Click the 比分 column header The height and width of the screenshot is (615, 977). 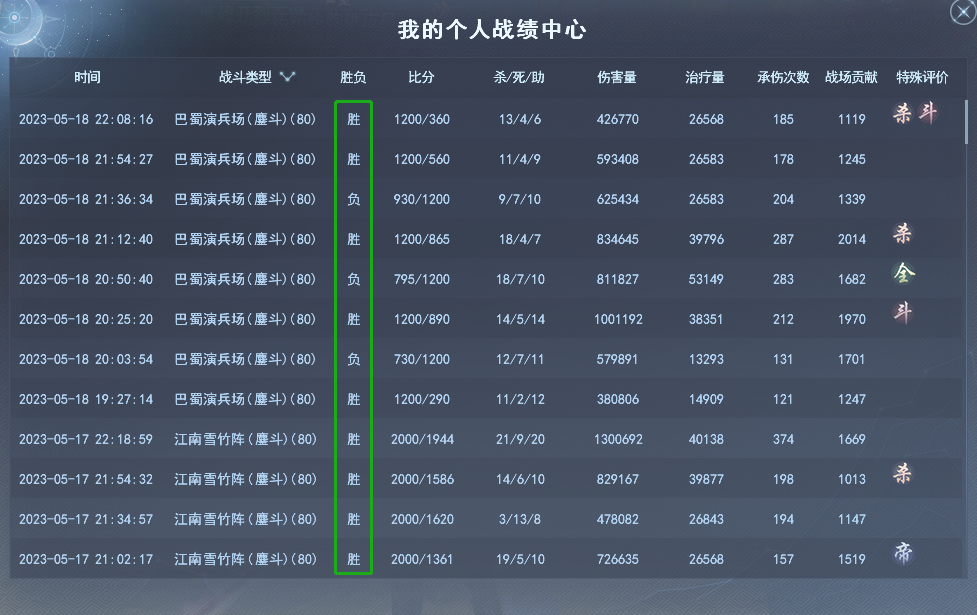[x=421, y=77]
